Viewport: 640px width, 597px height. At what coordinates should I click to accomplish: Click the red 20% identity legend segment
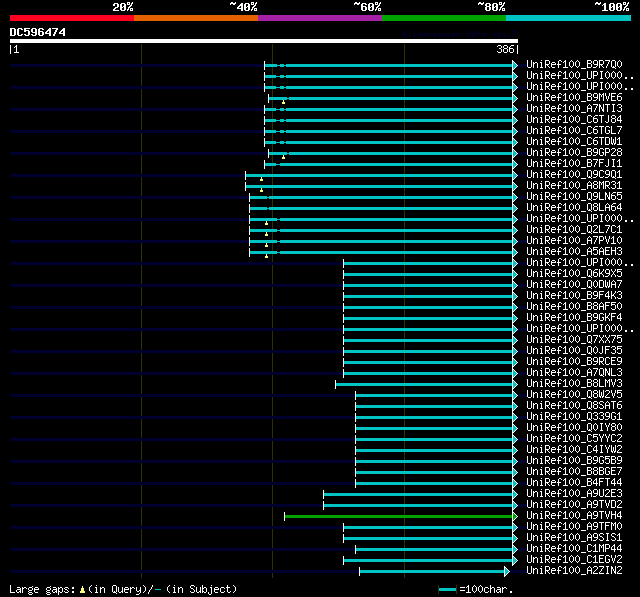click(72, 18)
